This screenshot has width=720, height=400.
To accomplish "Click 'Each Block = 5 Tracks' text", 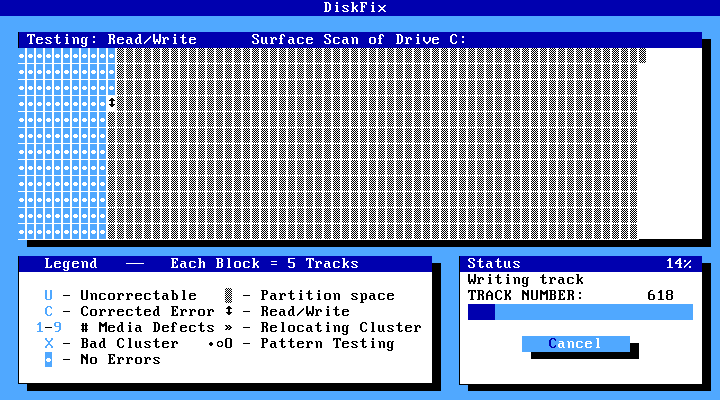I will coord(264,264).
